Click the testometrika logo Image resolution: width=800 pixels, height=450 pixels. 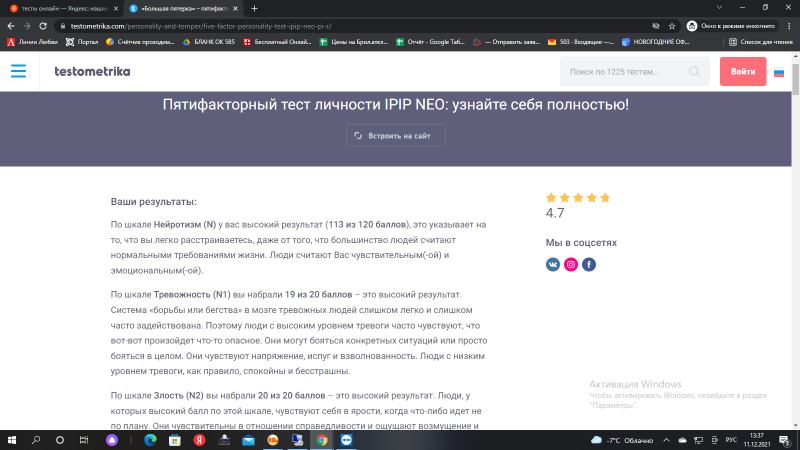click(92, 72)
